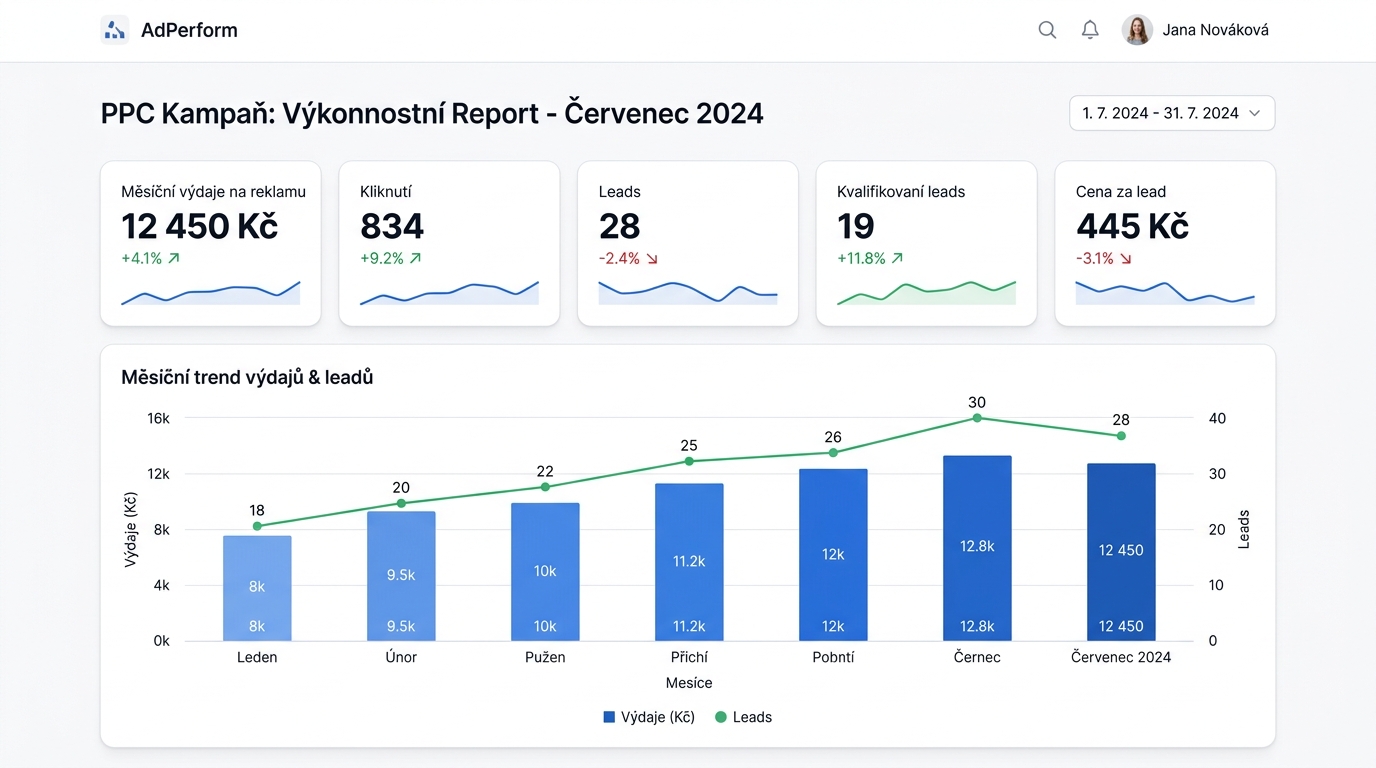Select the Červenec 2024 bar in chart
The image size is (1376, 768).
pos(1121,552)
